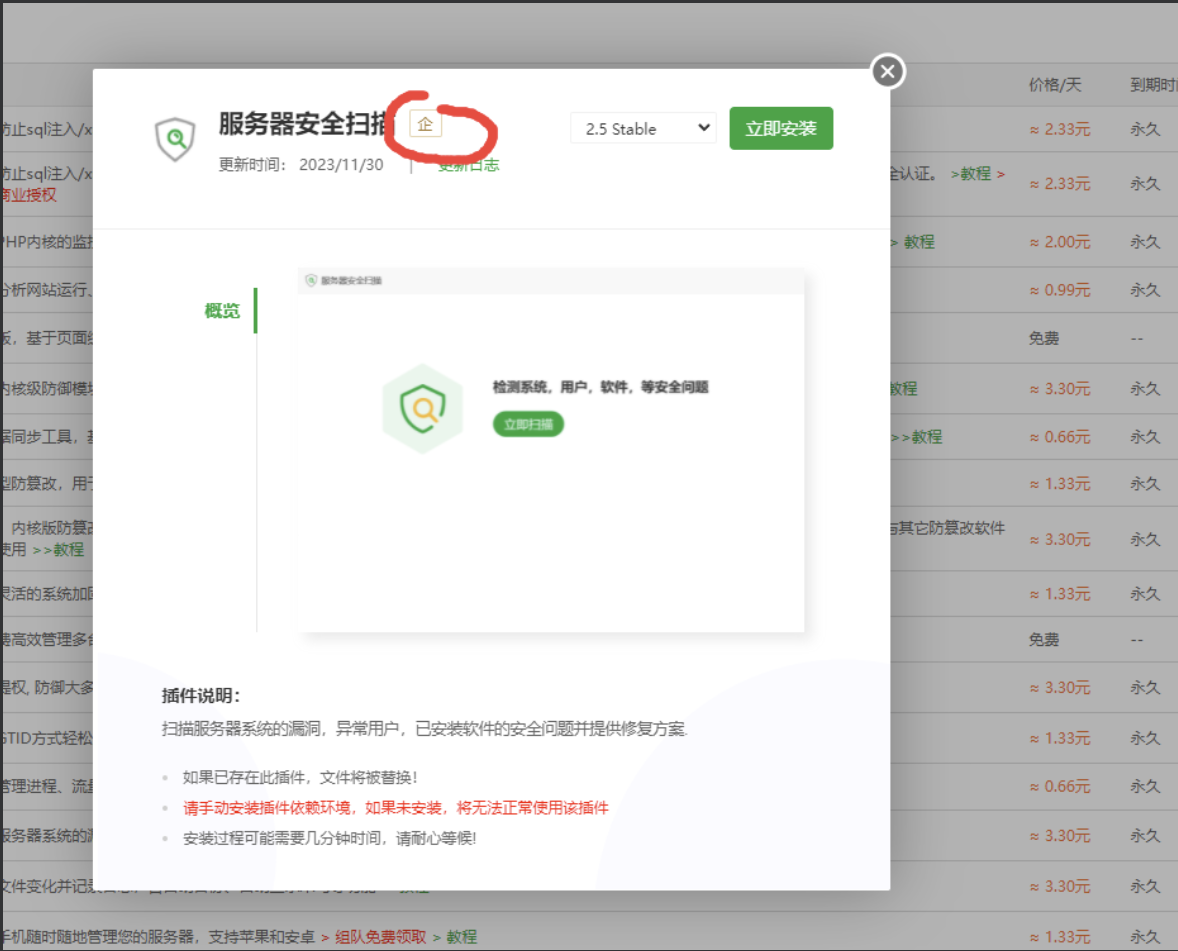Click the 价格/天 column header
The width and height of the screenshot is (1178, 951).
pyautogui.click(x=1055, y=85)
